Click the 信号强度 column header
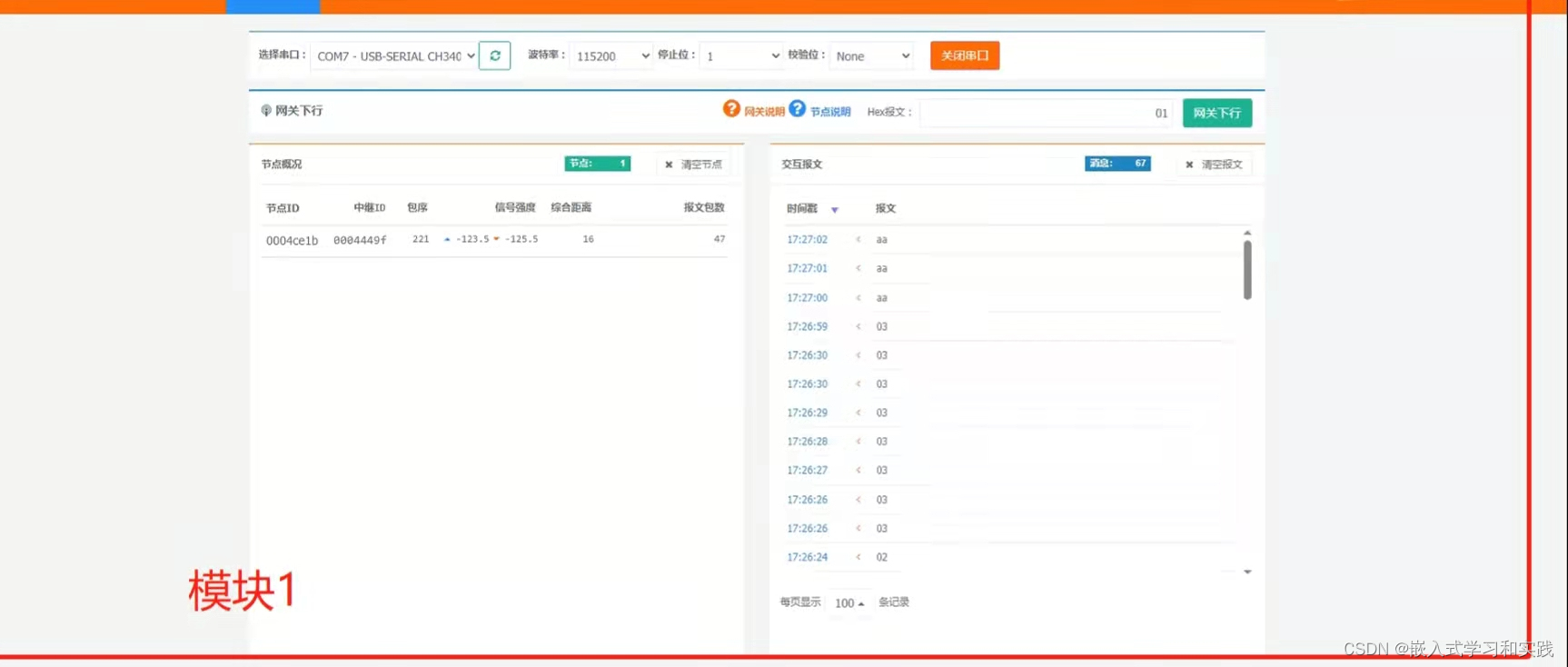 pyautogui.click(x=515, y=207)
